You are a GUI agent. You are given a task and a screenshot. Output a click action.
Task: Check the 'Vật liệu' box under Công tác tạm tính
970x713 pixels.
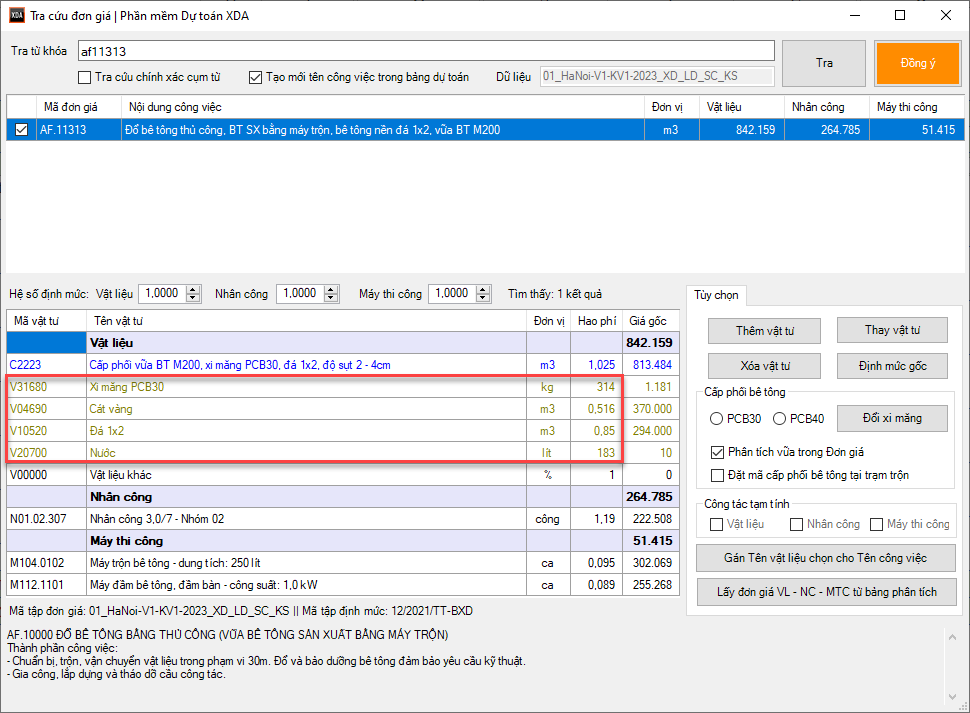click(716, 524)
